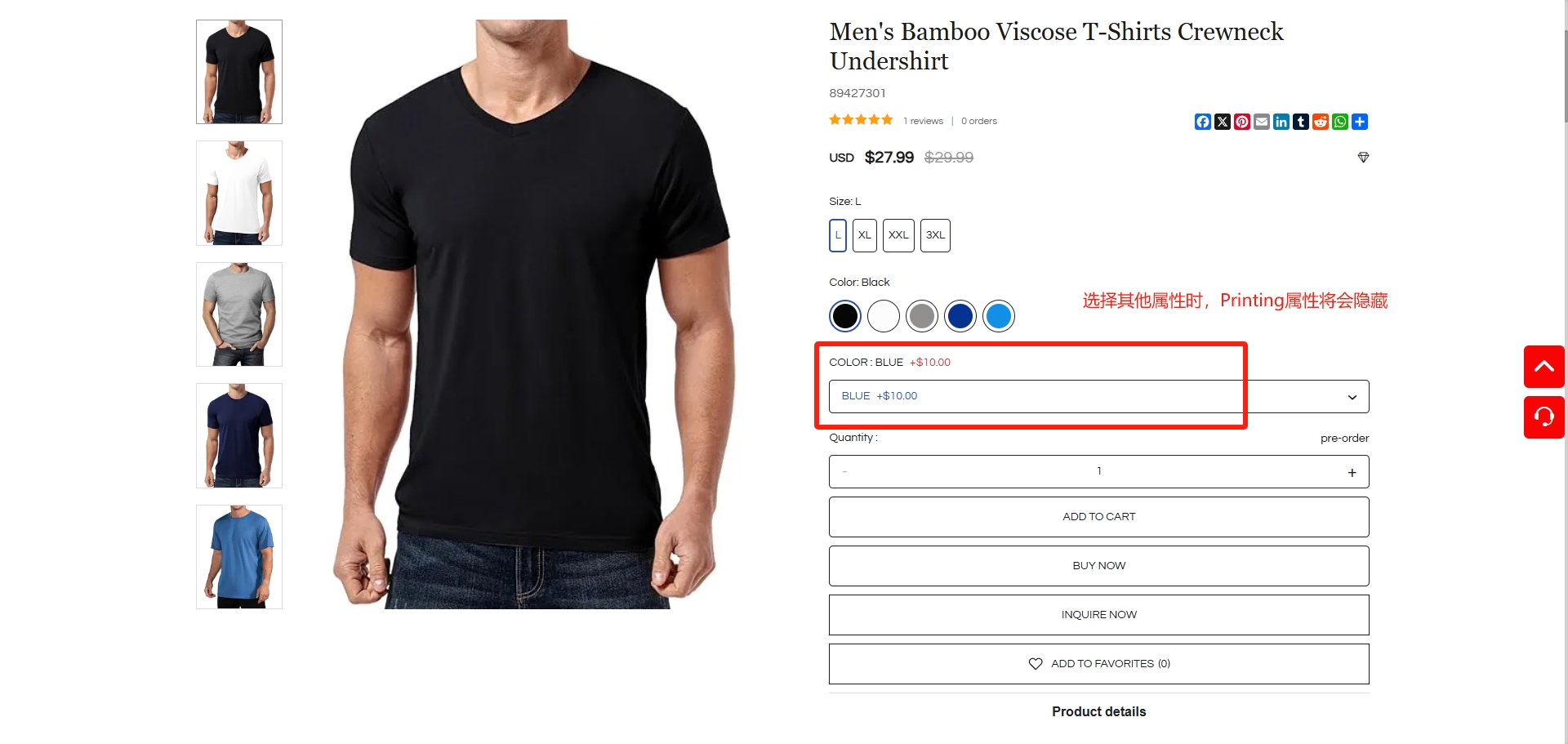Screen dimensions: 1568x744
Task: Share product on Pinterest
Action: 1241,122
